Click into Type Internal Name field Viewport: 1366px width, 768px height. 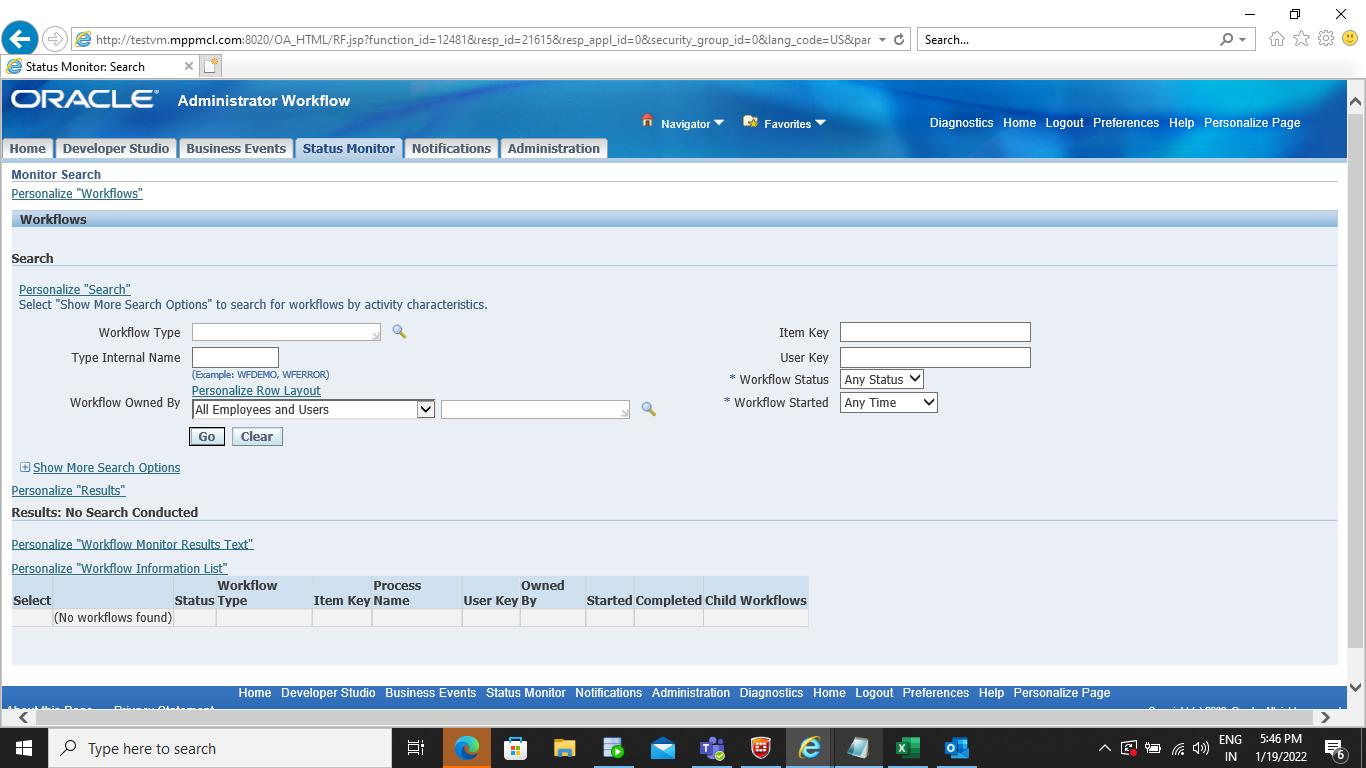(x=235, y=357)
